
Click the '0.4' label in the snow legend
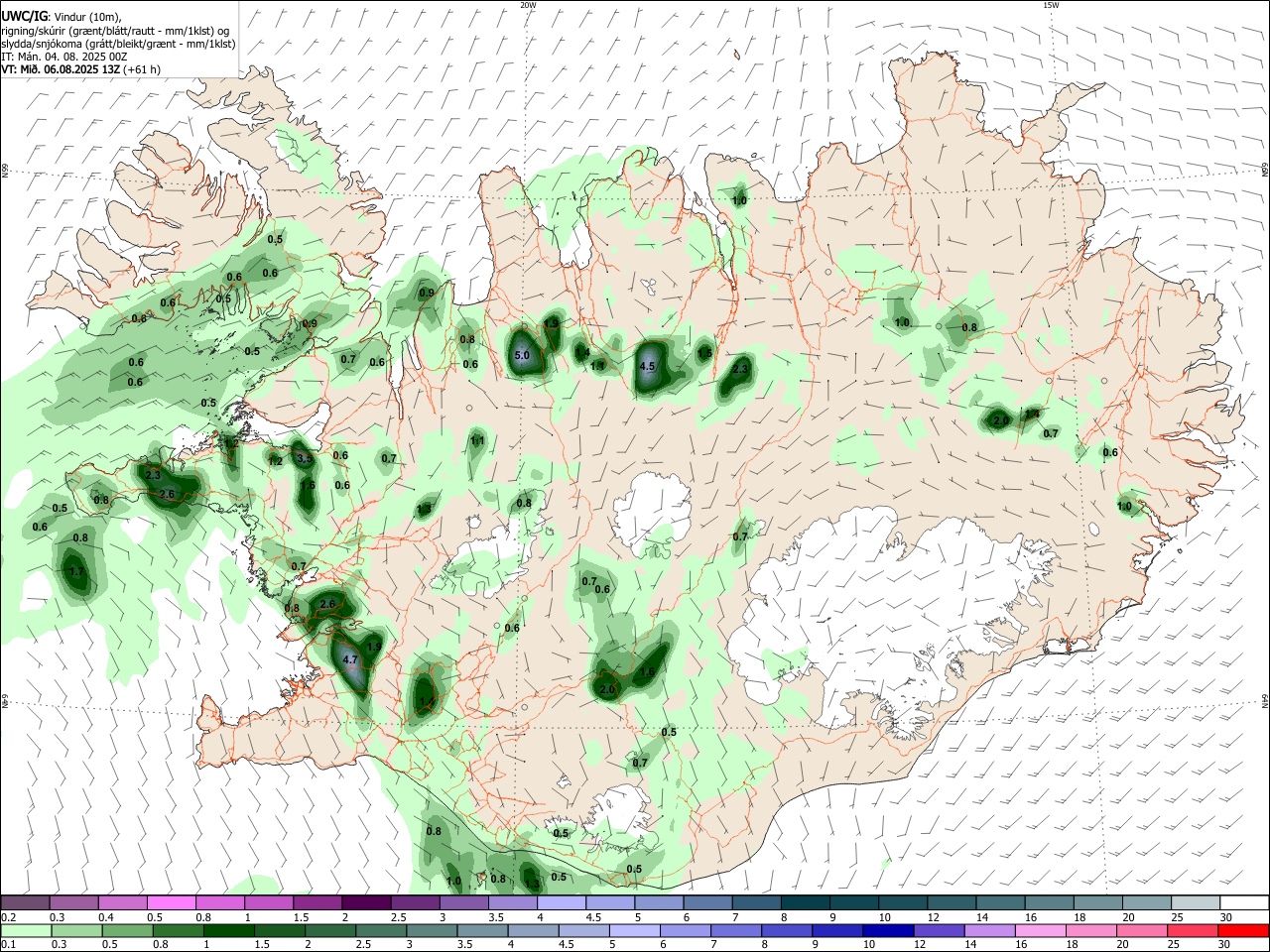pyautogui.click(x=106, y=917)
